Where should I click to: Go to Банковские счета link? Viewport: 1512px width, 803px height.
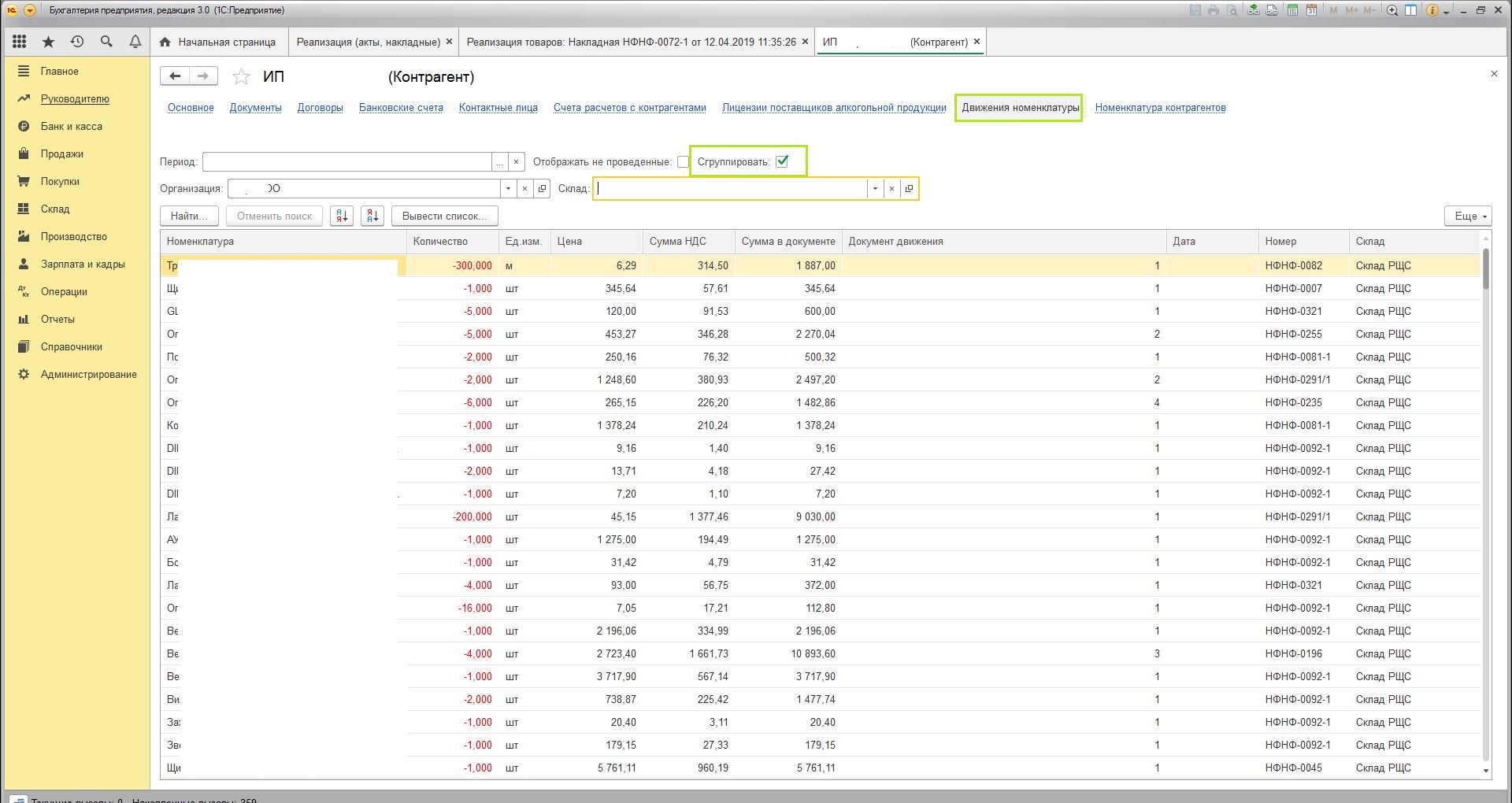401,108
